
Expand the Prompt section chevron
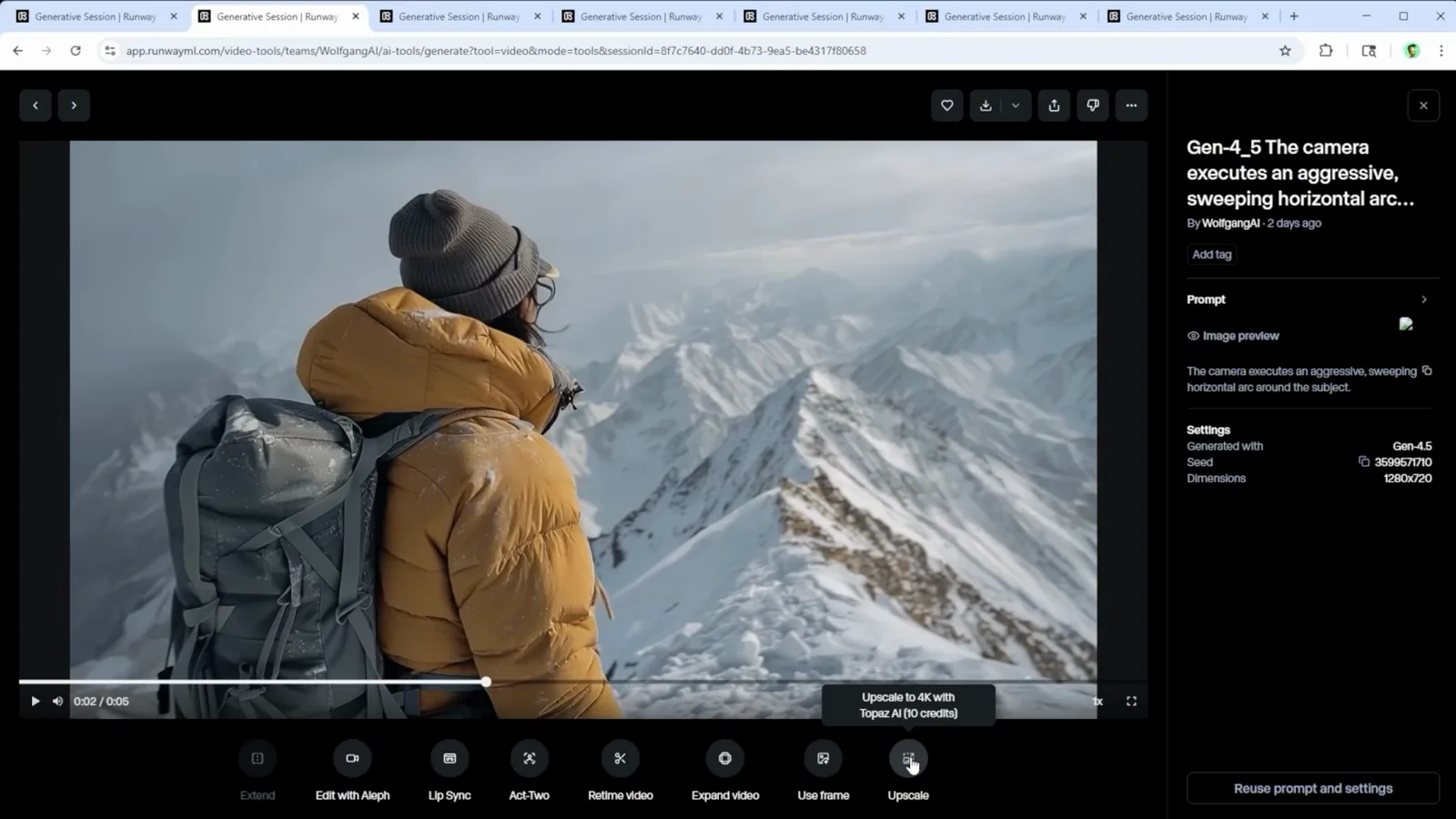[x=1424, y=299]
